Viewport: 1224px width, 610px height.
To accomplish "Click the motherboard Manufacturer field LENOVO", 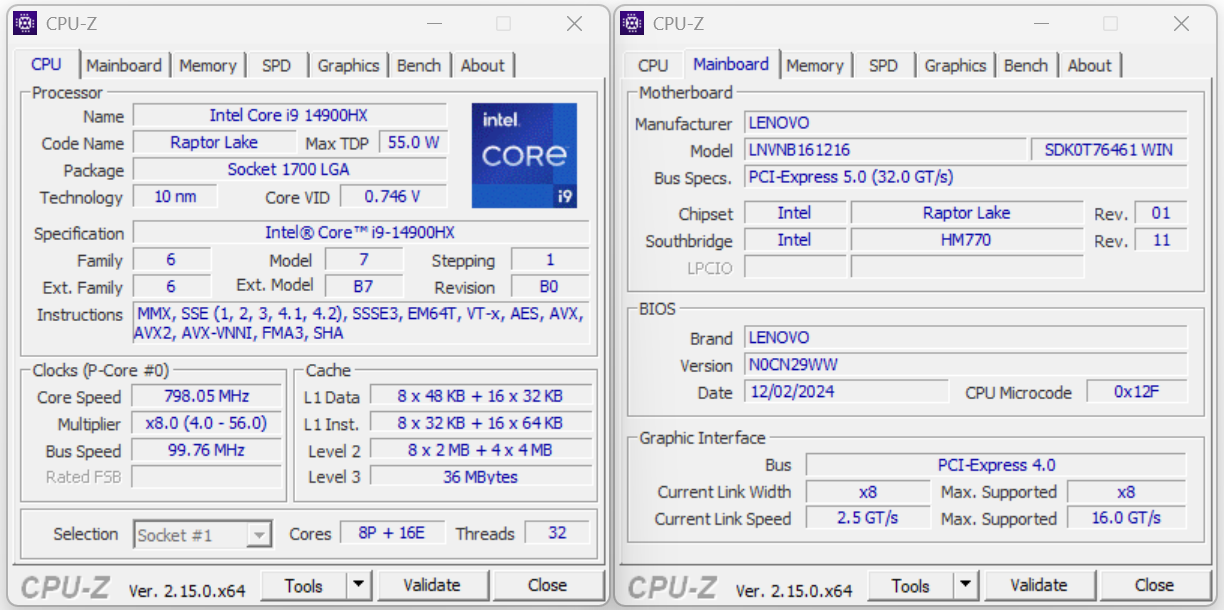I will coord(966,123).
